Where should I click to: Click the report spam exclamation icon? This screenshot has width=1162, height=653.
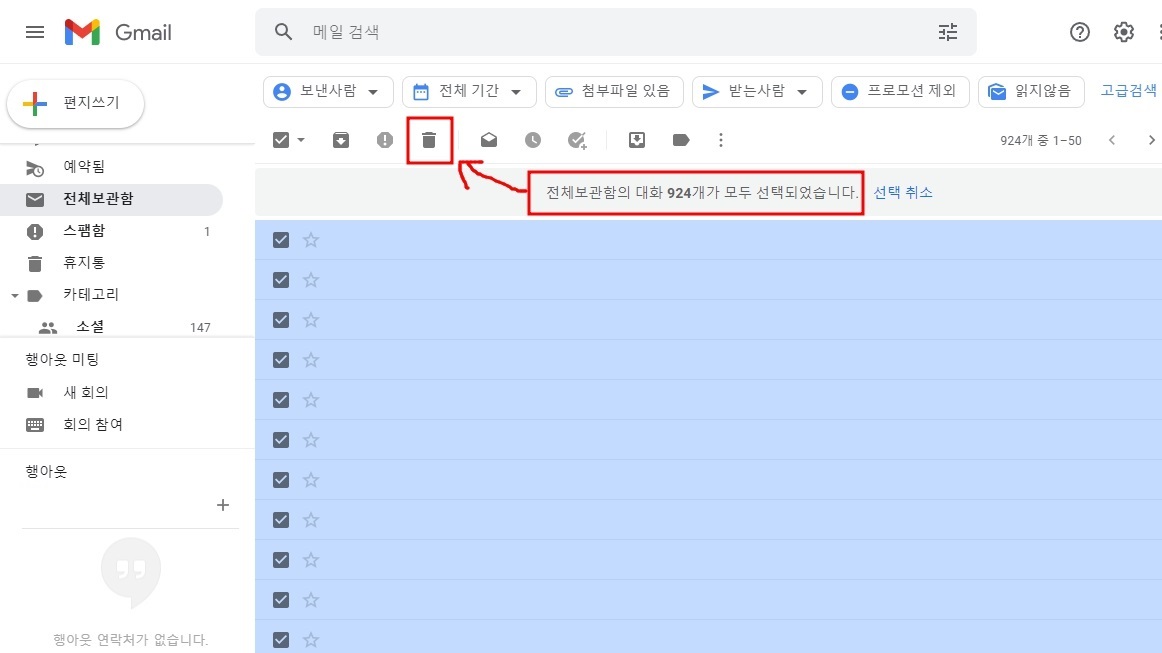coord(384,140)
